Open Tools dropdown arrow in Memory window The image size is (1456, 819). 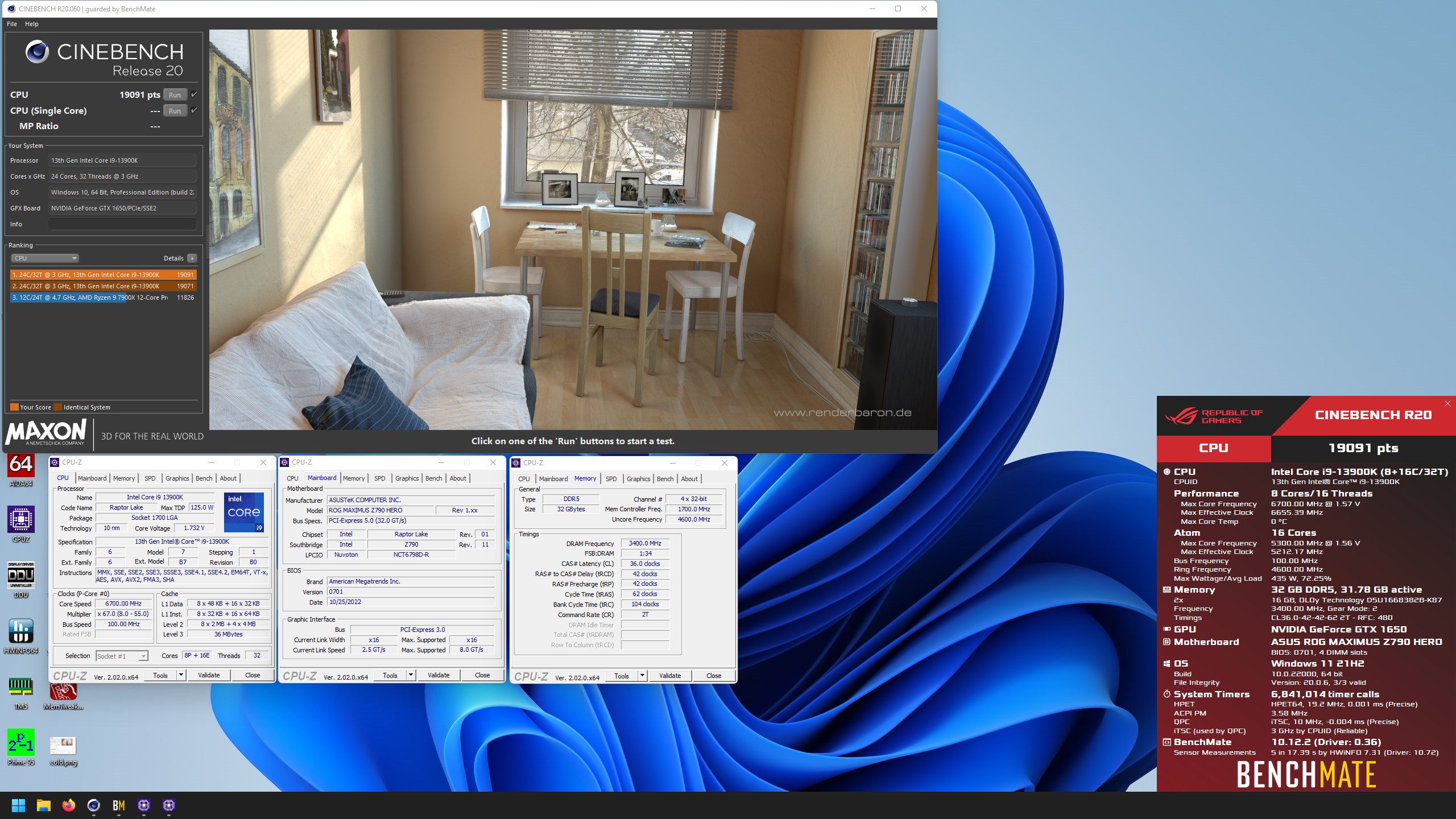pos(642,676)
